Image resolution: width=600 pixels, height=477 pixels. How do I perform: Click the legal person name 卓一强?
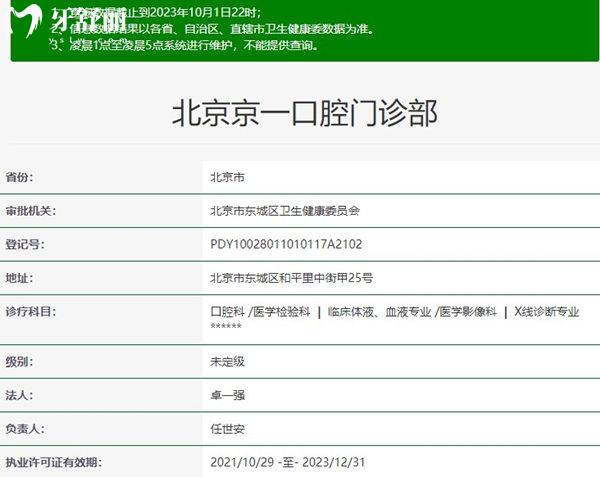[x=227, y=395]
